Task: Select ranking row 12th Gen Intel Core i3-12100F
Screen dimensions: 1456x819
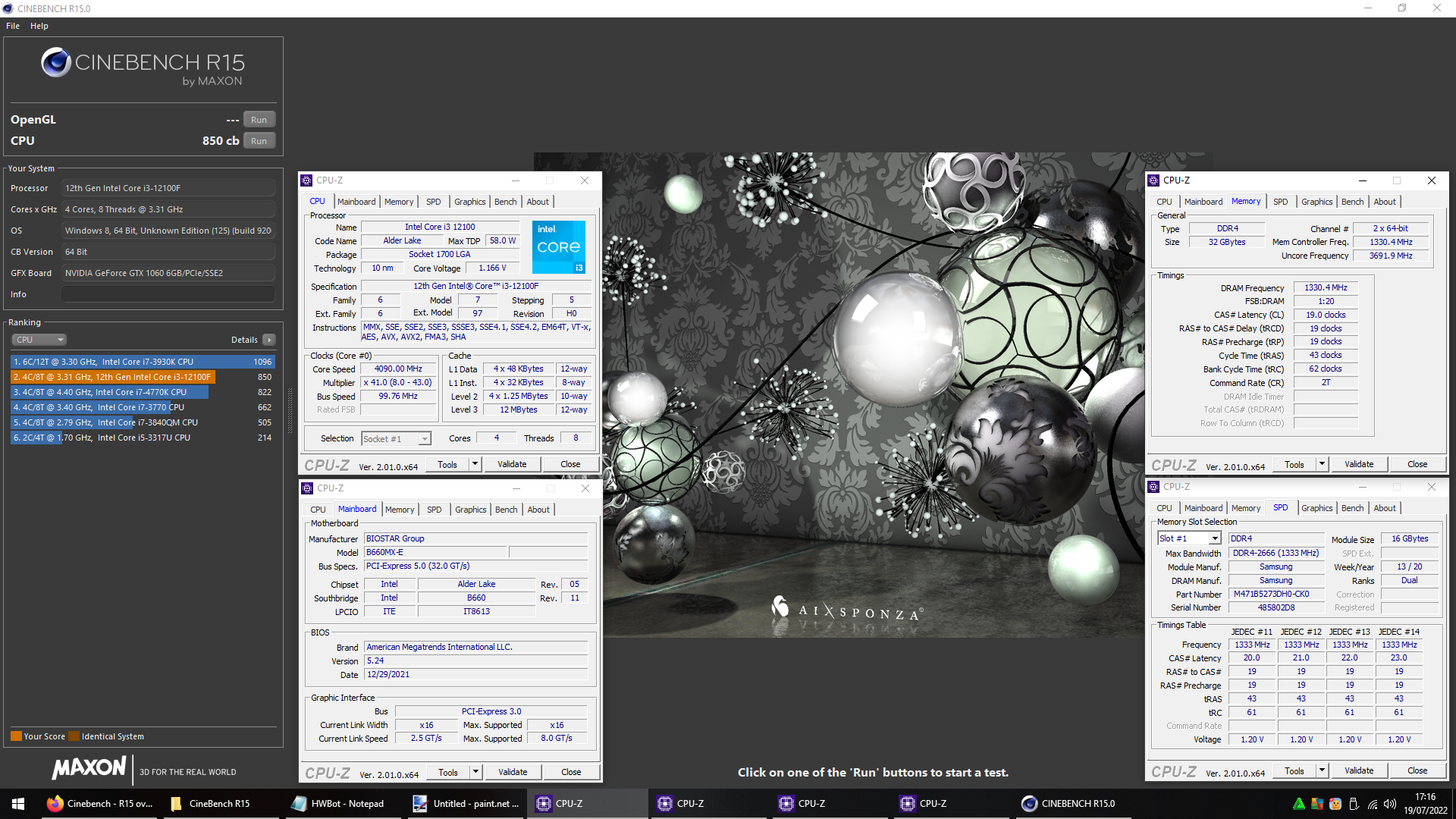Action: coord(143,377)
